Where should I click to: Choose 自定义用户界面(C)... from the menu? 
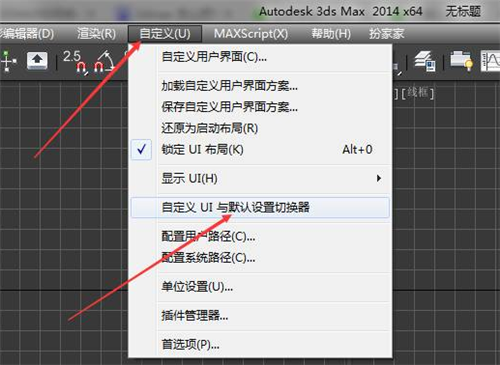click(x=260, y=57)
